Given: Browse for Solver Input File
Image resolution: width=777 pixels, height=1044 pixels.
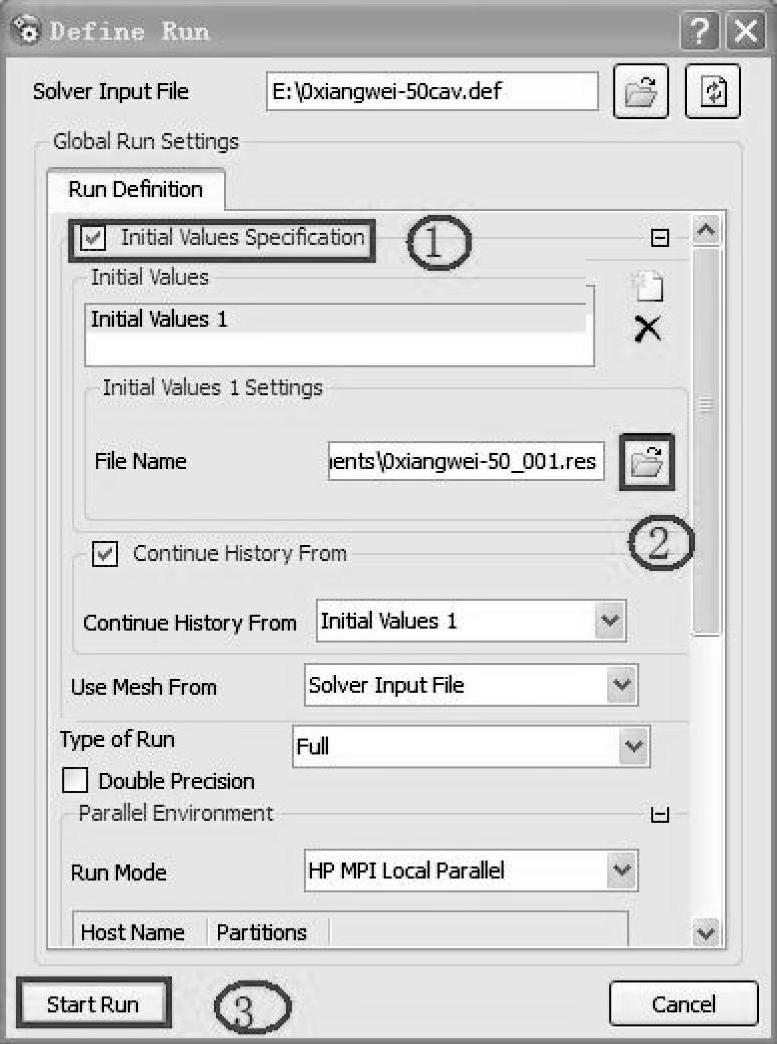Looking at the screenshot, I should 640,93.
